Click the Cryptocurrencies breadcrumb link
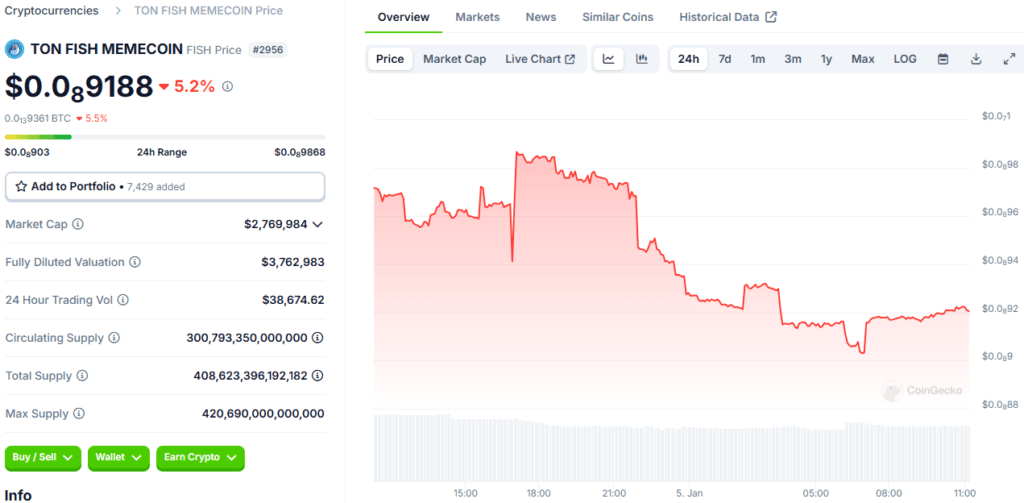This screenshot has height=503, width=1024. [52, 10]
